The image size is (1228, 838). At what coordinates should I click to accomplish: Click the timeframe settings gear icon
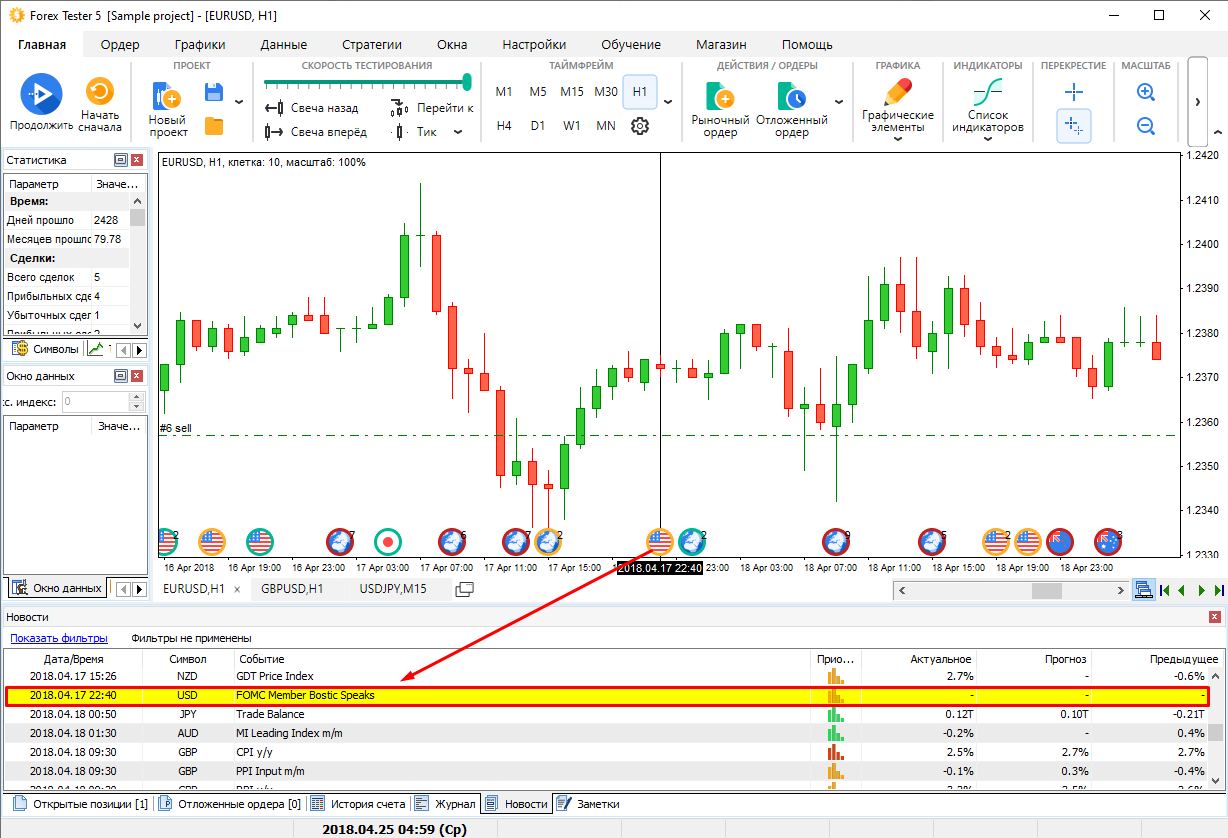(640, 126)
